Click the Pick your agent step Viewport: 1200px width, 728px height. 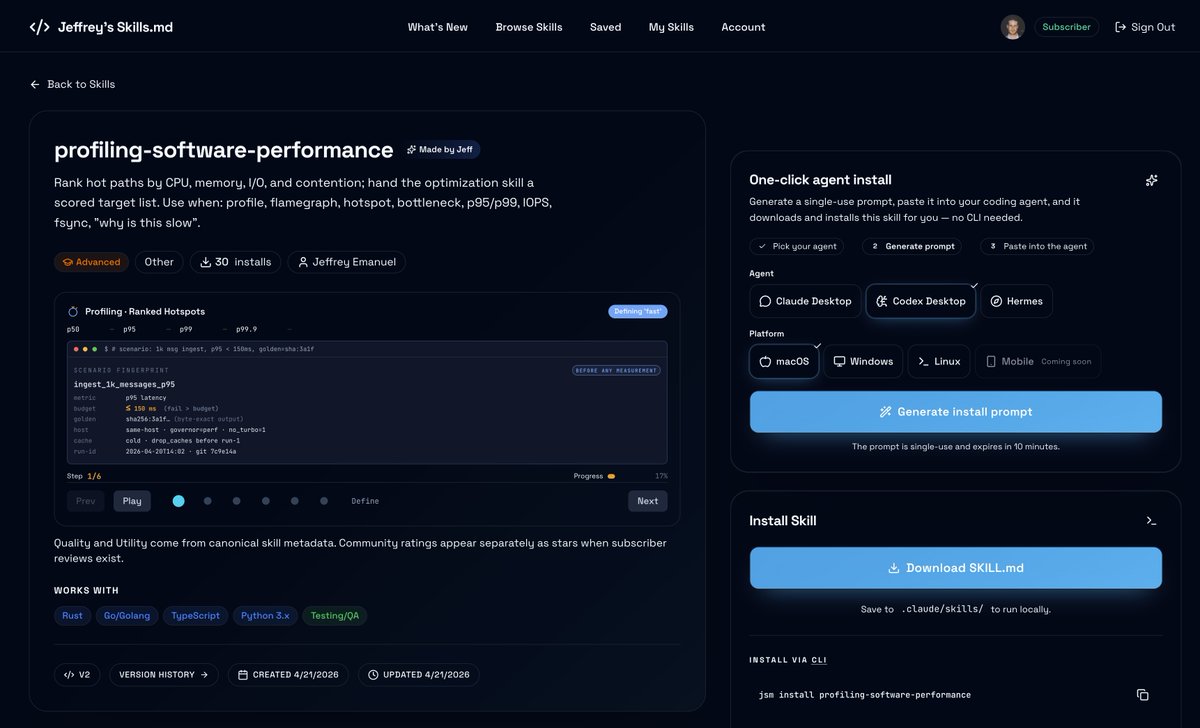(x=797, y=246)
